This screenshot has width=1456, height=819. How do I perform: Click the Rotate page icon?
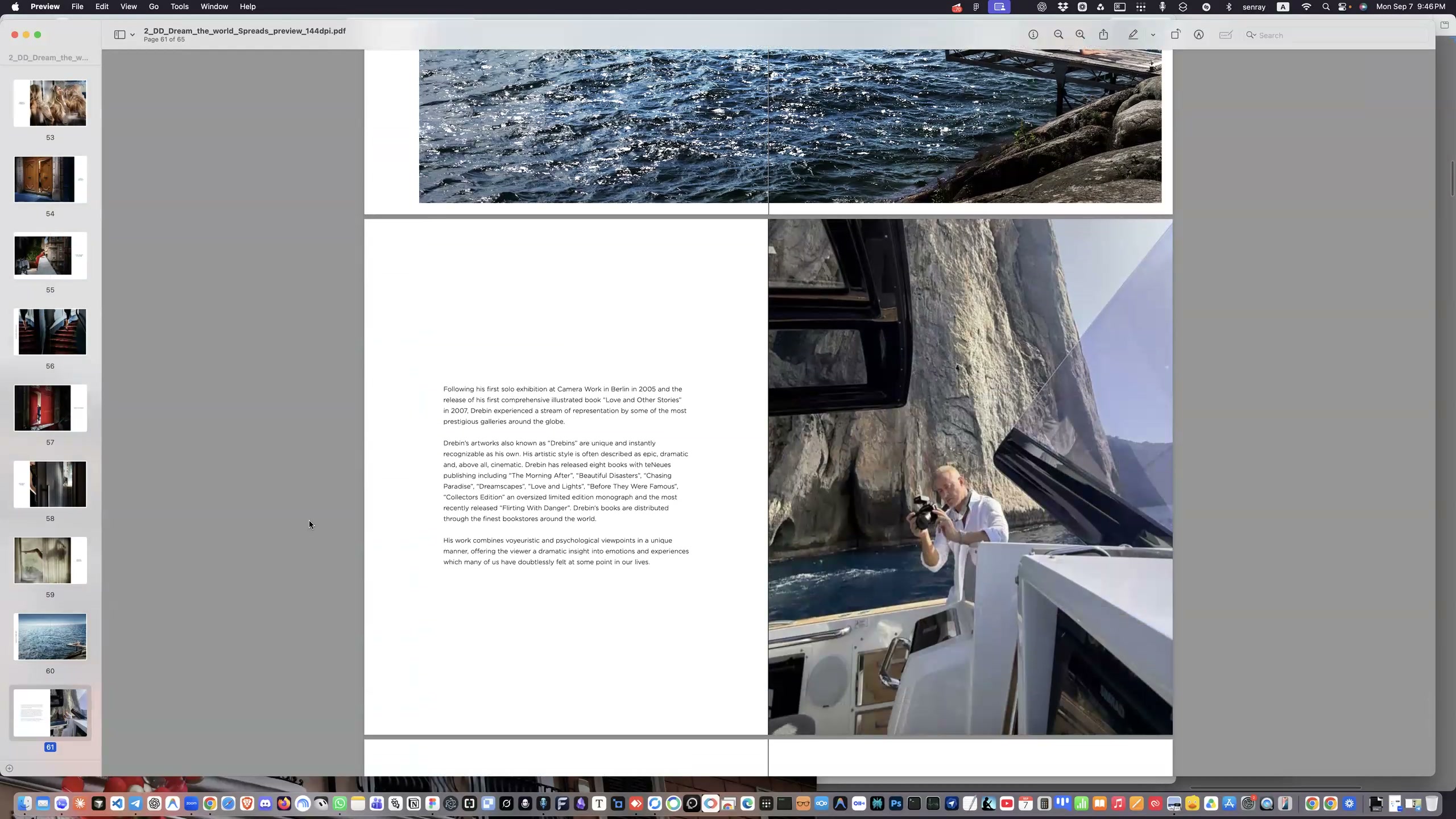(x=1176, y=35)
